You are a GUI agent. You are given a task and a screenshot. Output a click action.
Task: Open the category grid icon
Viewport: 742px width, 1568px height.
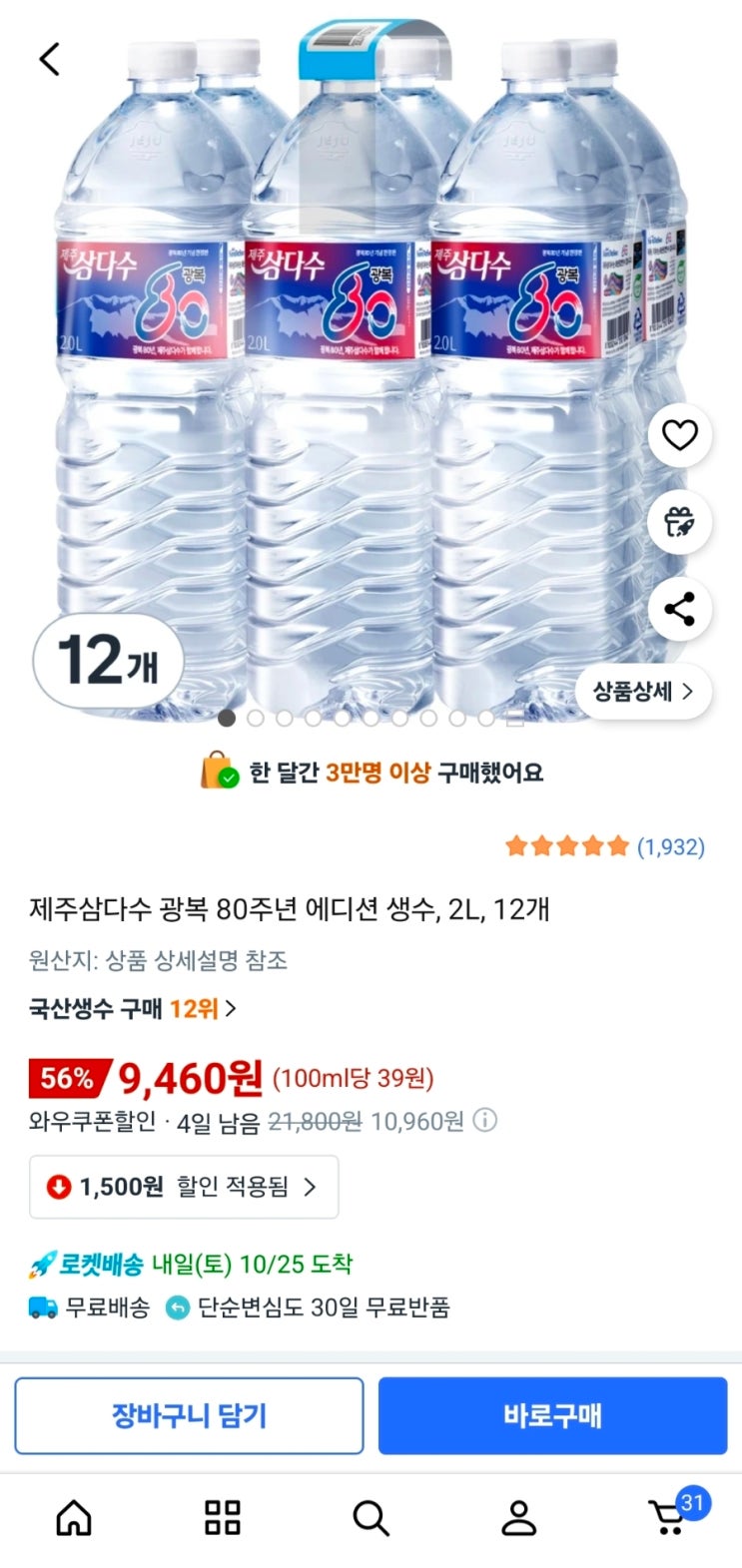coord(222,1518)
